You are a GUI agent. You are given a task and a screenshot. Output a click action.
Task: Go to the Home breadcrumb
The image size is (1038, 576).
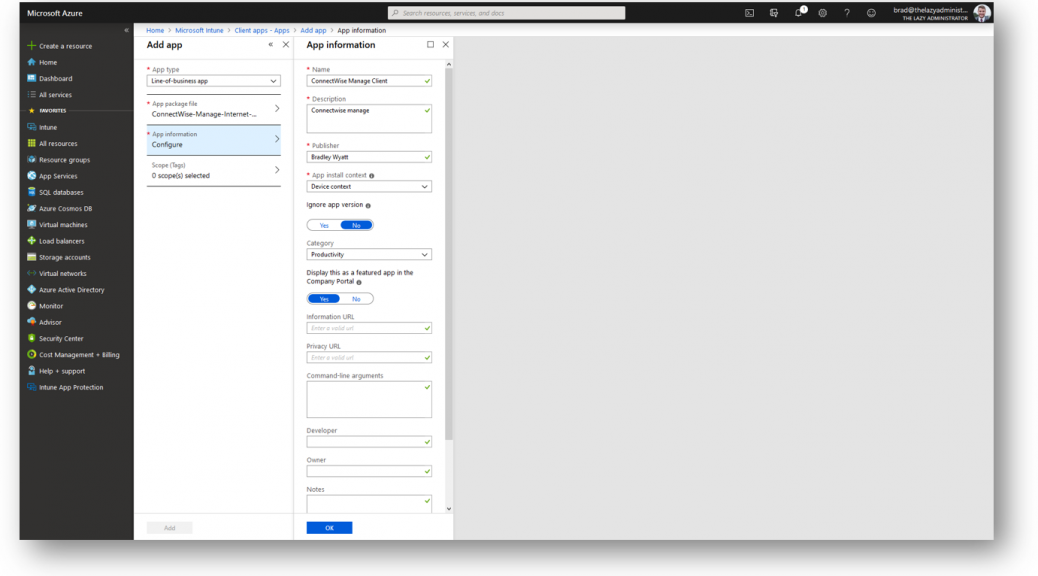click(x=155, y=30)
